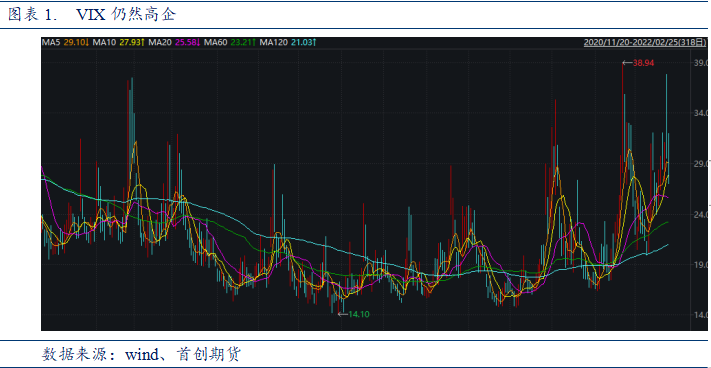This screenshot has width=711, height=368.
Task: Click the MA5 indicator label
Action: click(51, 42)
